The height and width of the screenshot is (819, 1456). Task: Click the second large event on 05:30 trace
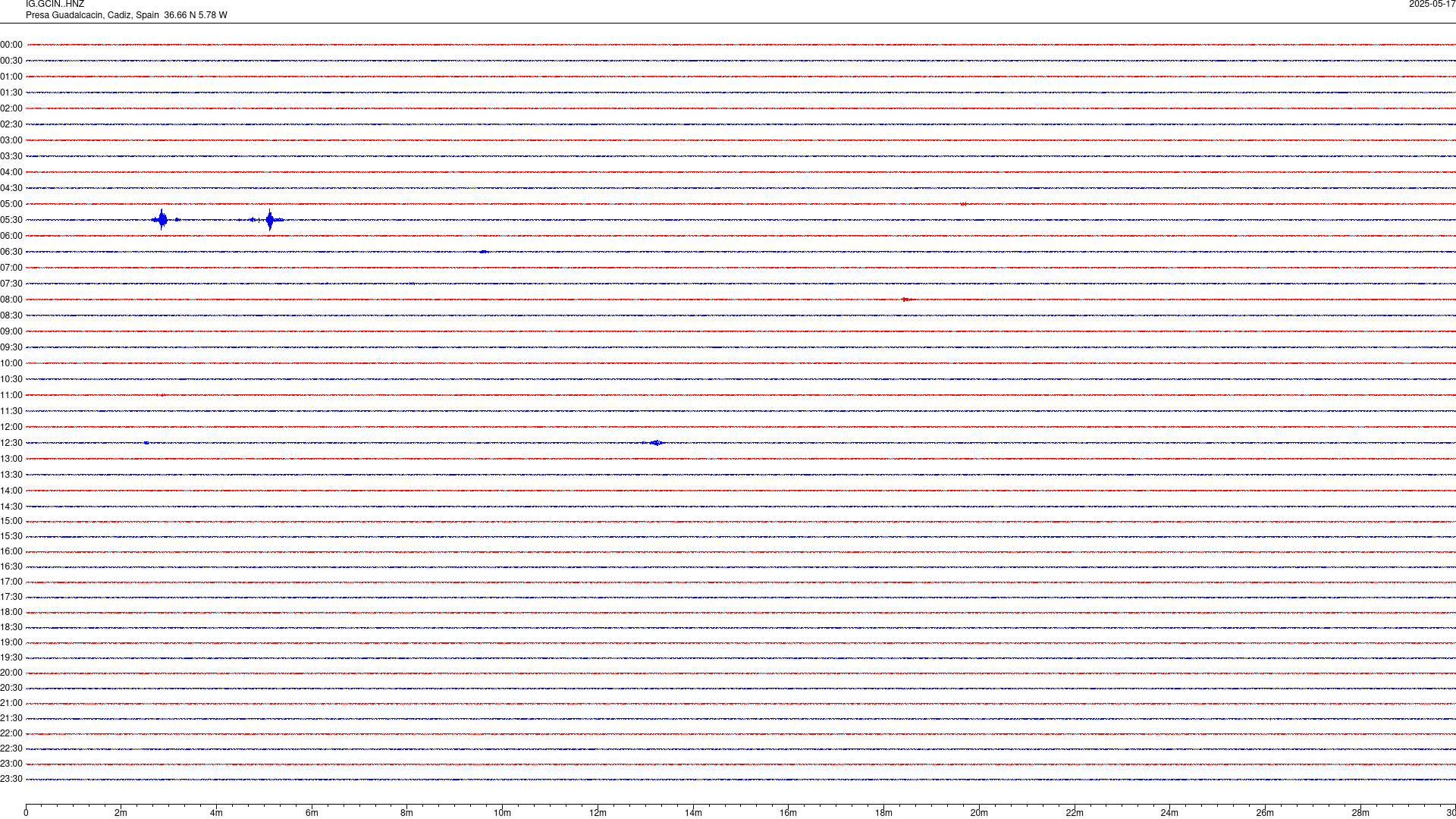coord(270,220)
